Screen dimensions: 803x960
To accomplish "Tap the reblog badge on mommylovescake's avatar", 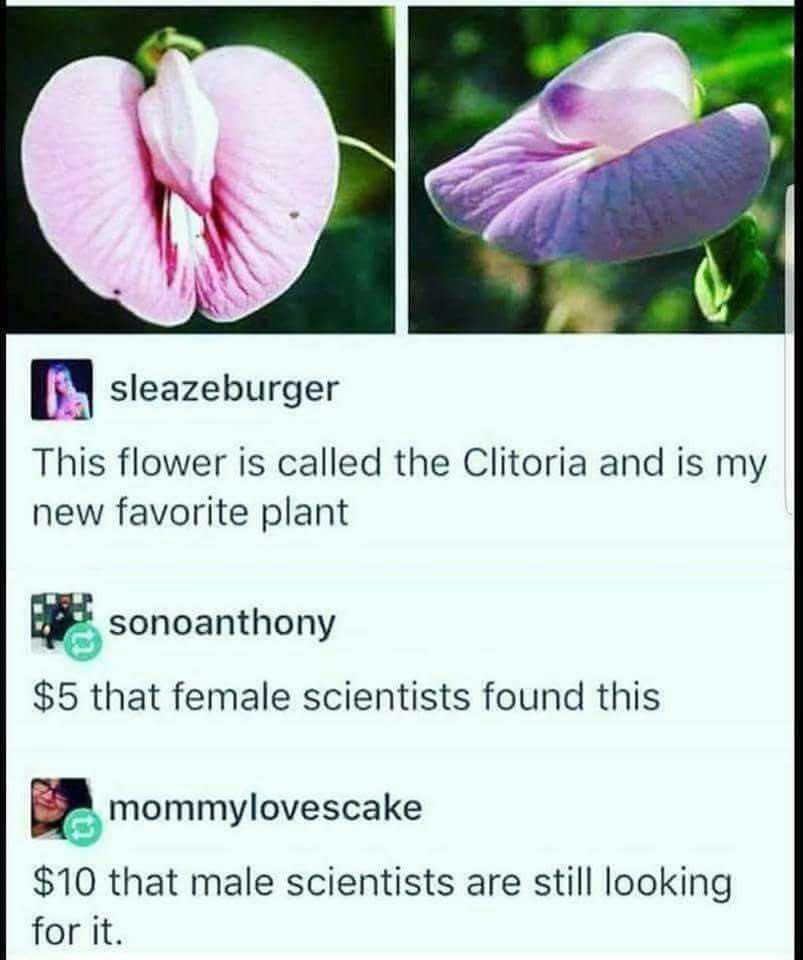I will pyautogui.click(x=82, y=828).
